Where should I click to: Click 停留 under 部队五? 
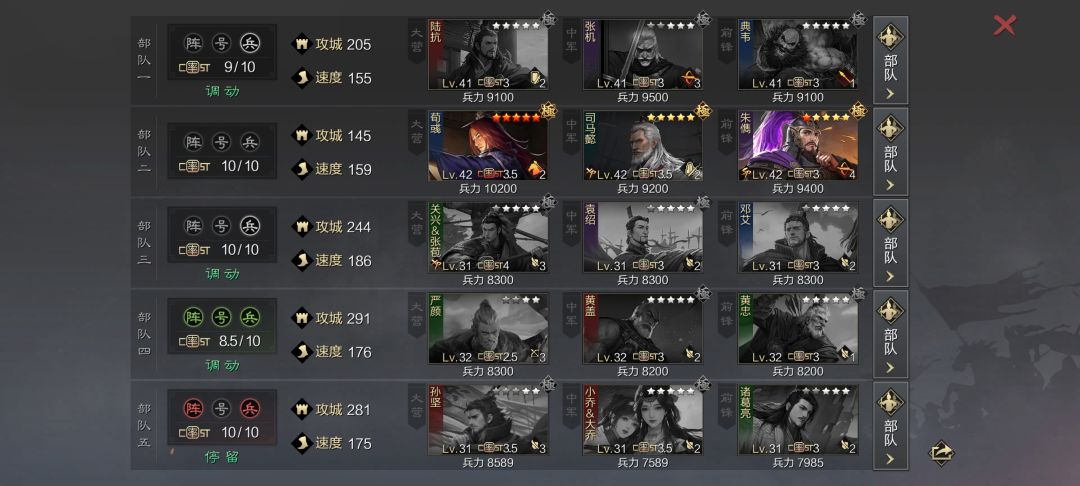222,456
